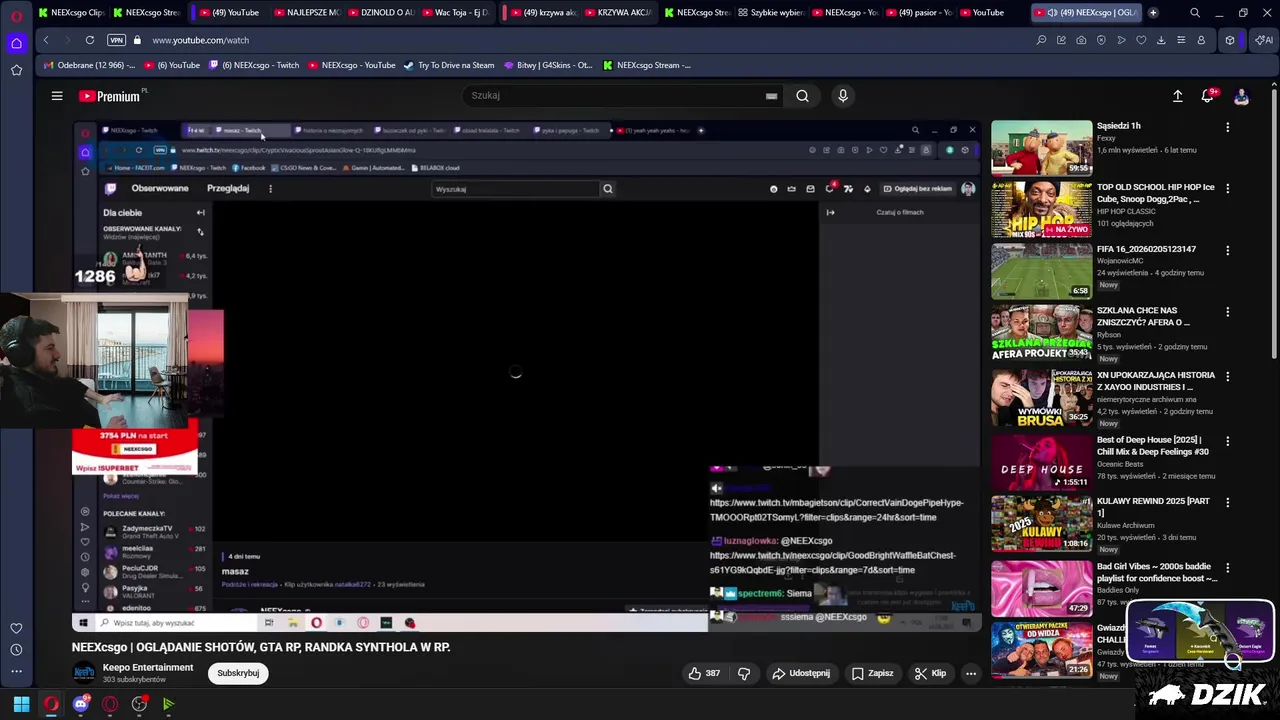
Task: Click the page vertical scrollbar
Action: tap(1275, 220)
